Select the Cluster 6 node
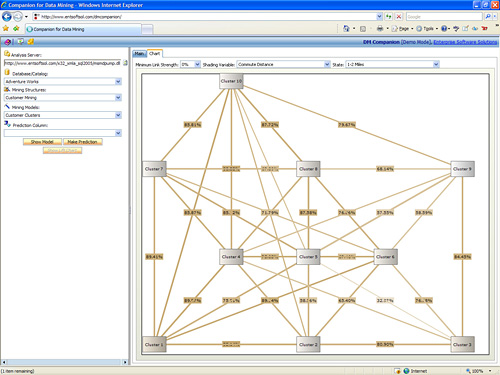 click(x=385, y=257)
